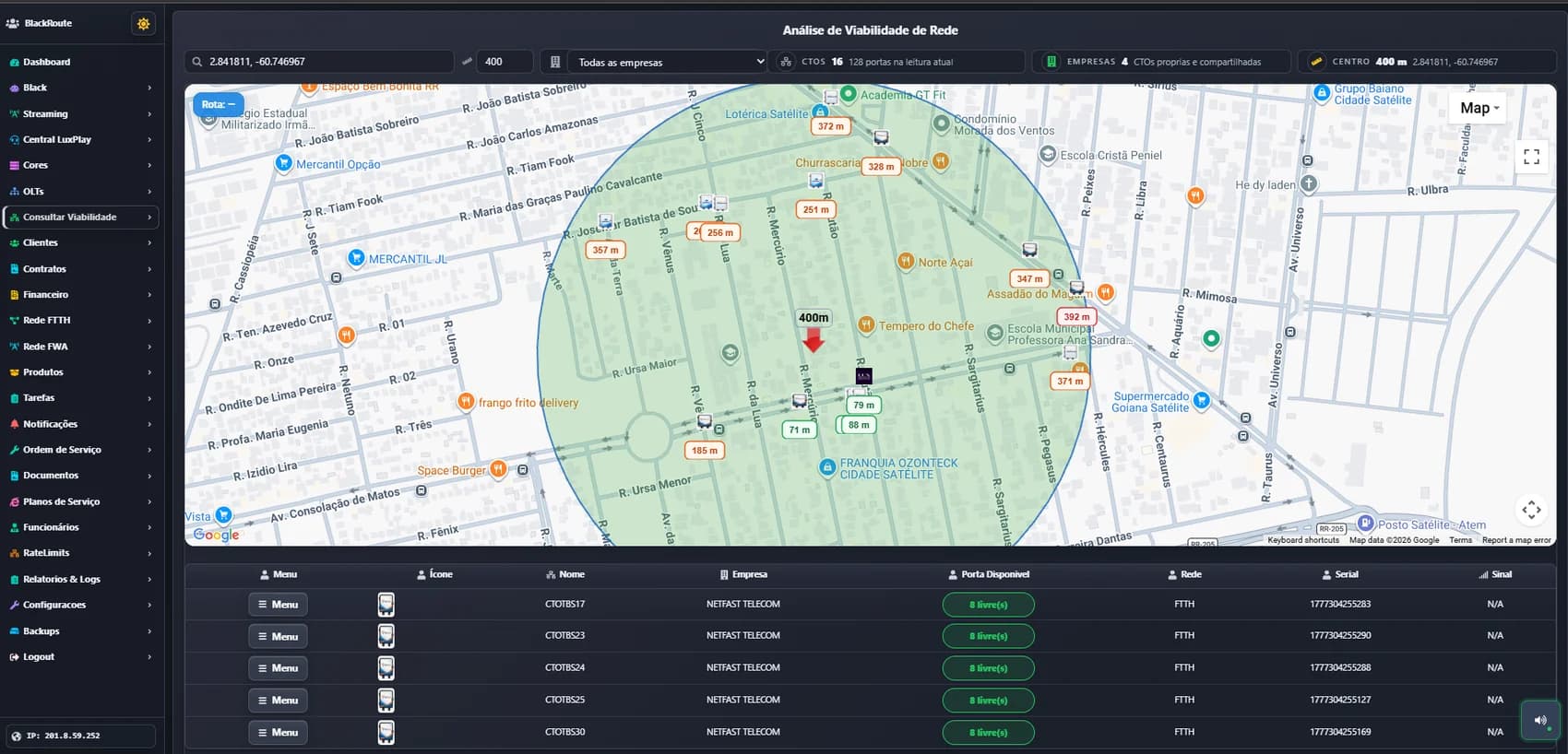Image resolution: width=1568 pixels, height=754 pixels.
Task: Click the CTOTBS17 device icon
Action: pos(386,605)
